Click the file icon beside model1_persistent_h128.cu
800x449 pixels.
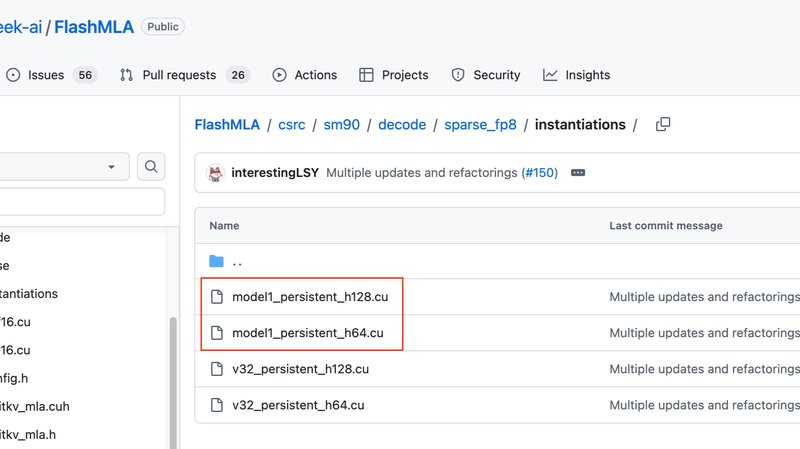click(217, 297)
